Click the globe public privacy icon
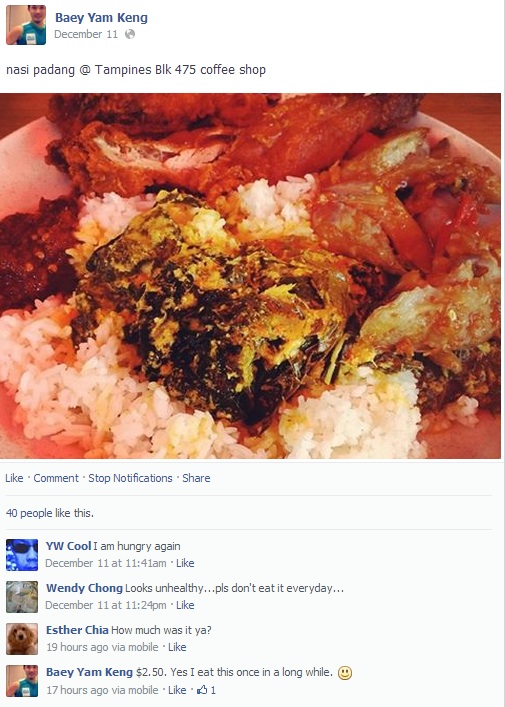505x707 pixels. click(130, 34)
